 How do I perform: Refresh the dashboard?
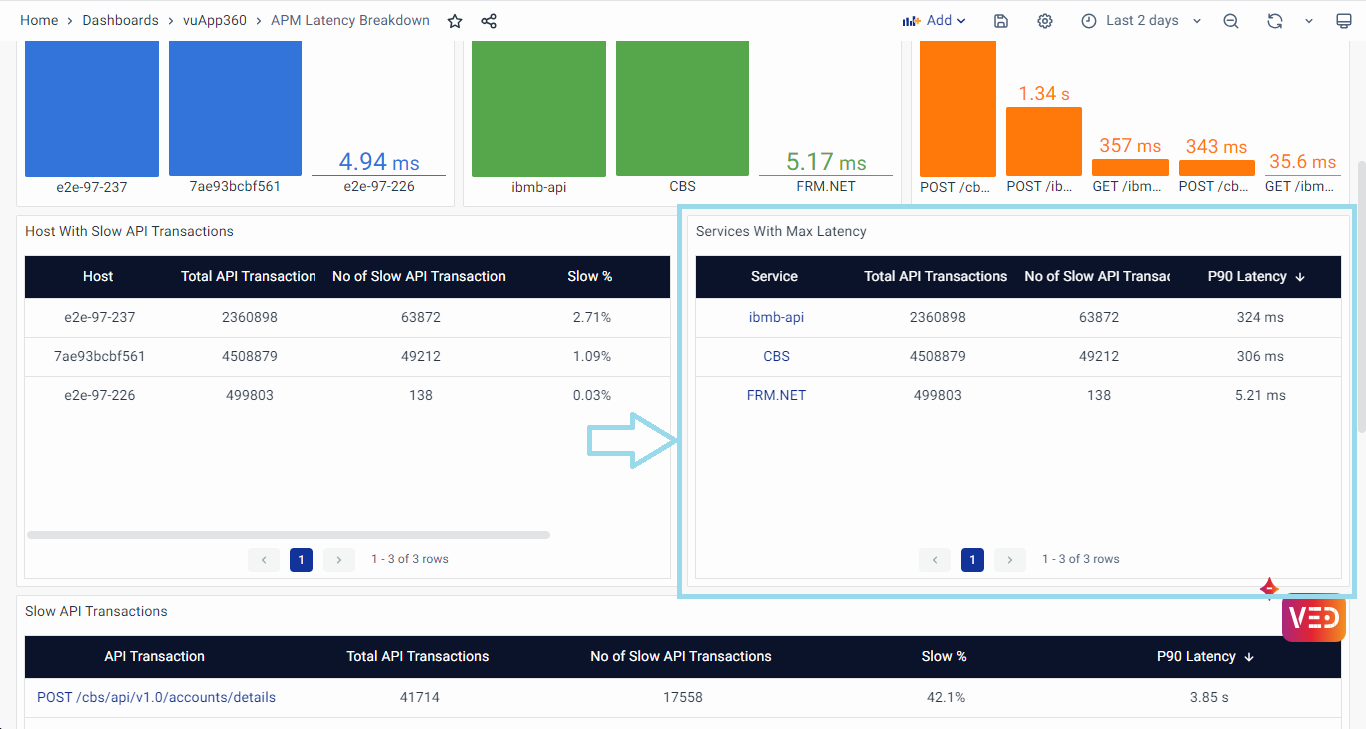(x=1274, y=21)
